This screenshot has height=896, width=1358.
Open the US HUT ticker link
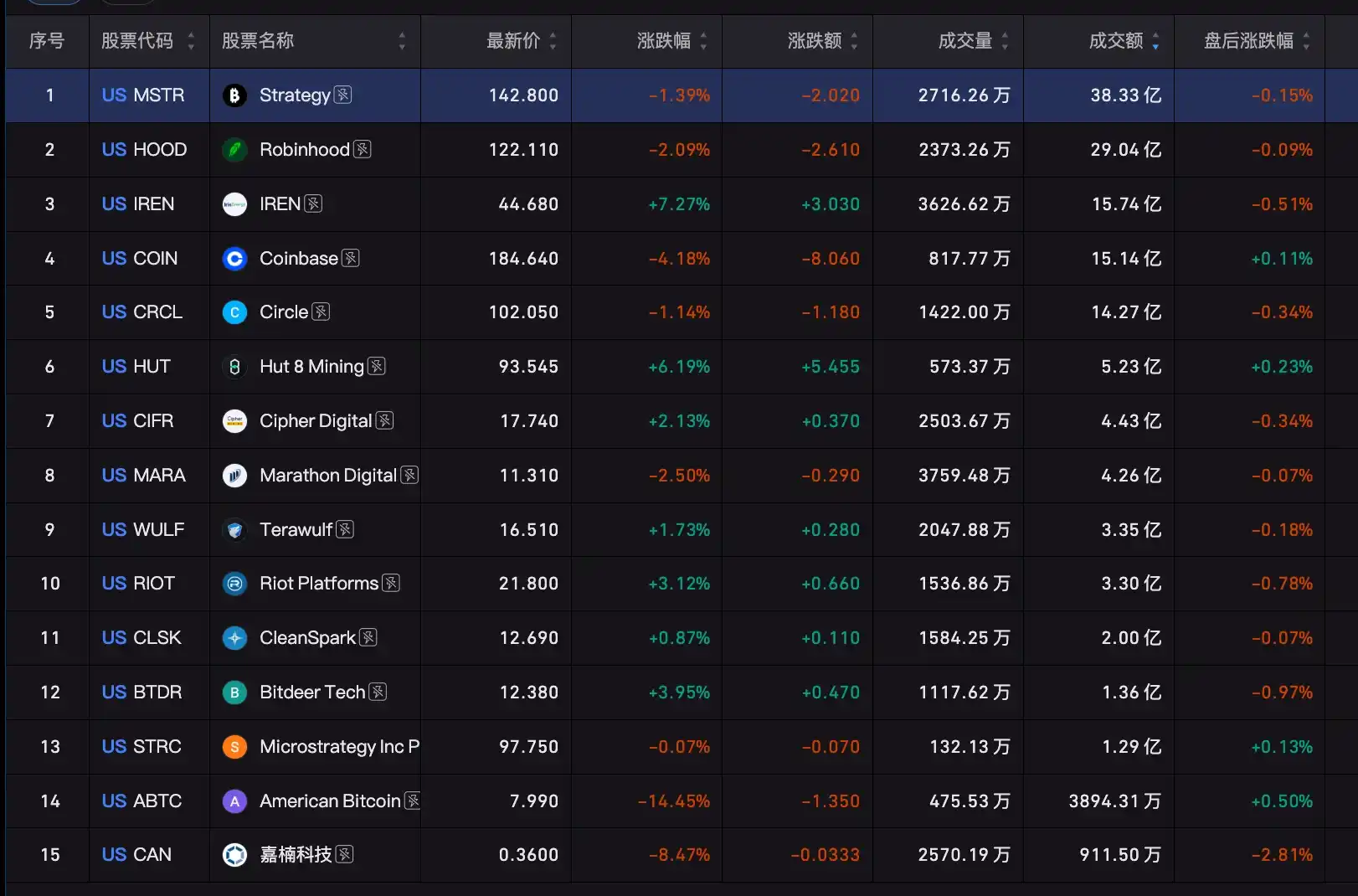click(136, 367)
